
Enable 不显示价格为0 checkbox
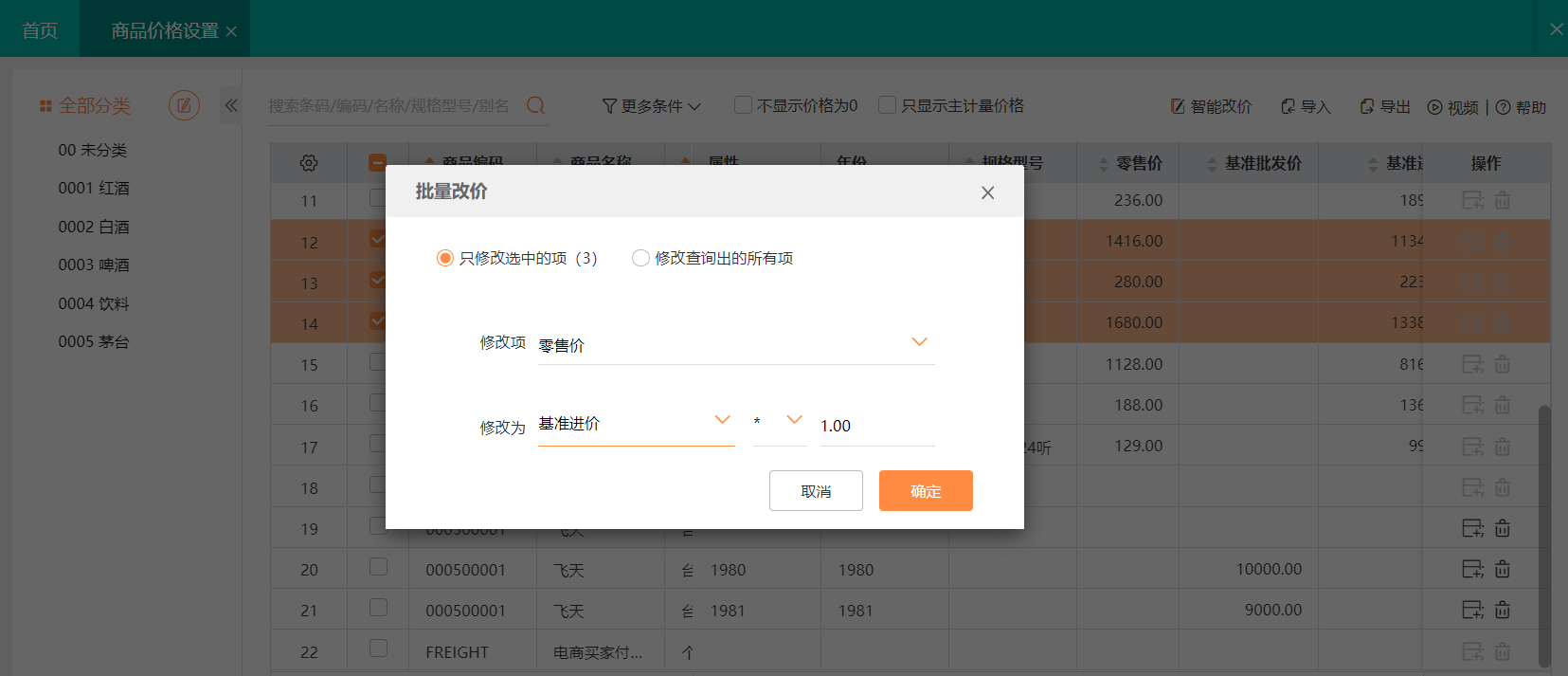point(744,105)
